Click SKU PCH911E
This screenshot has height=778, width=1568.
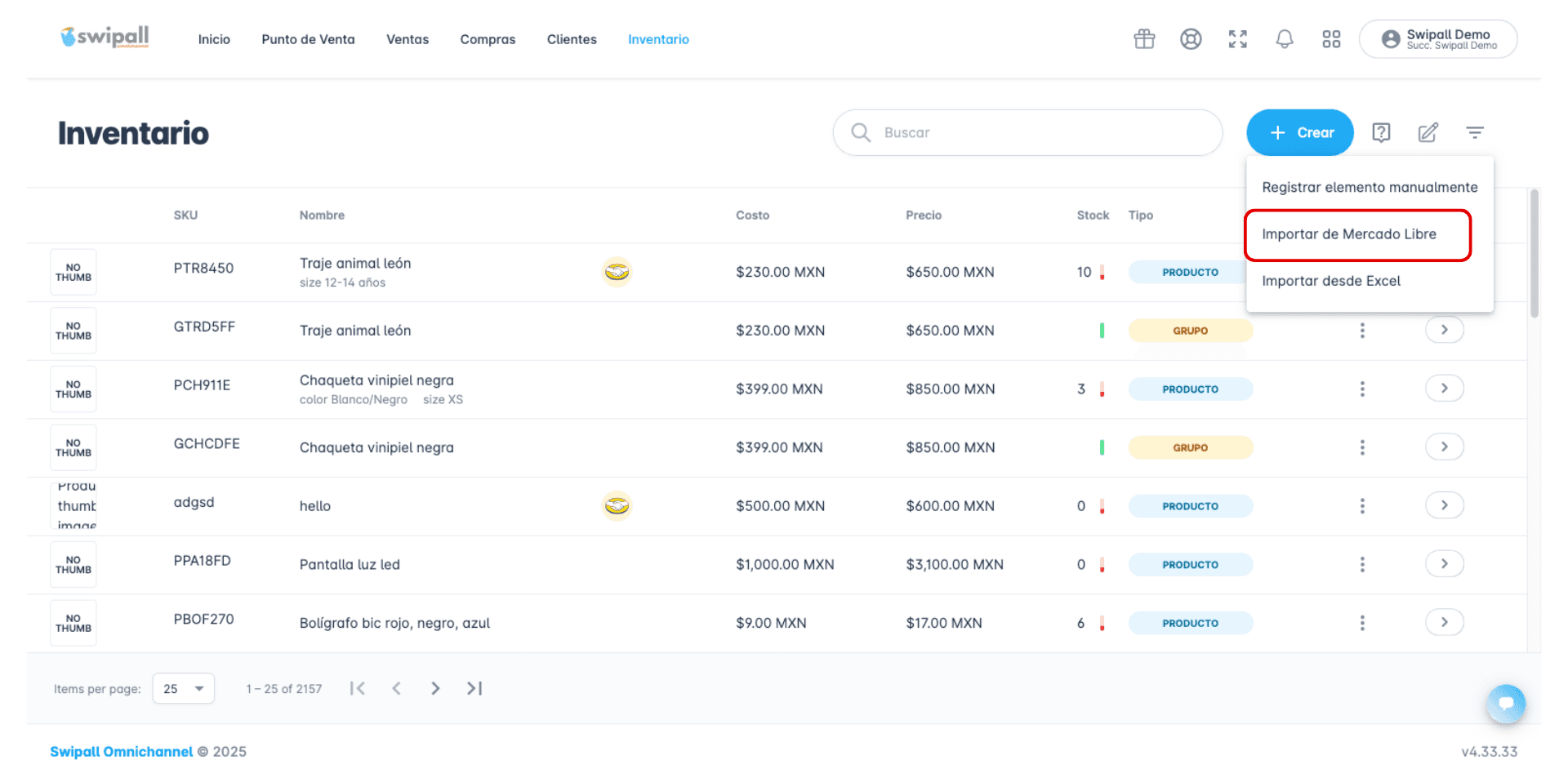tap(202, 385)
